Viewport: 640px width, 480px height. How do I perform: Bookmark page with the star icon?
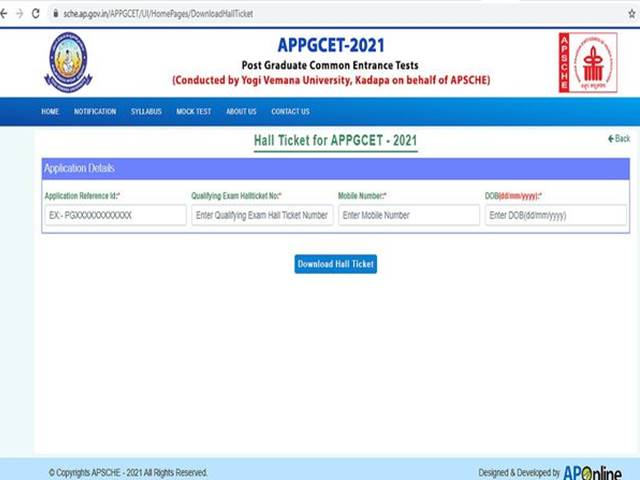(x=632, y=13)
